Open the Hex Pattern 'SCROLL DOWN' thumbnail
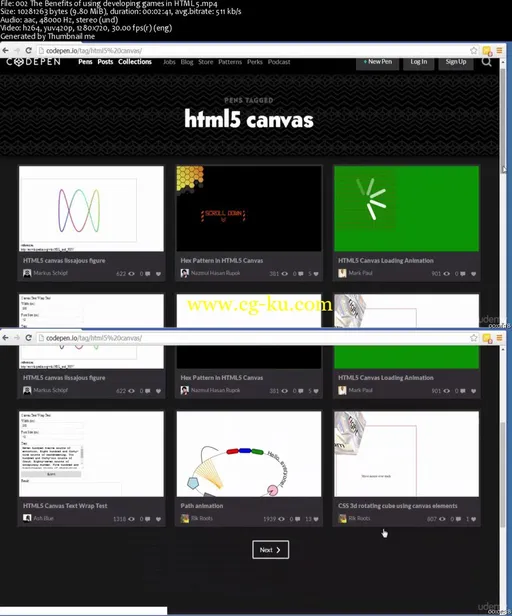The image size is (512, 616). [x=249, y=209]
